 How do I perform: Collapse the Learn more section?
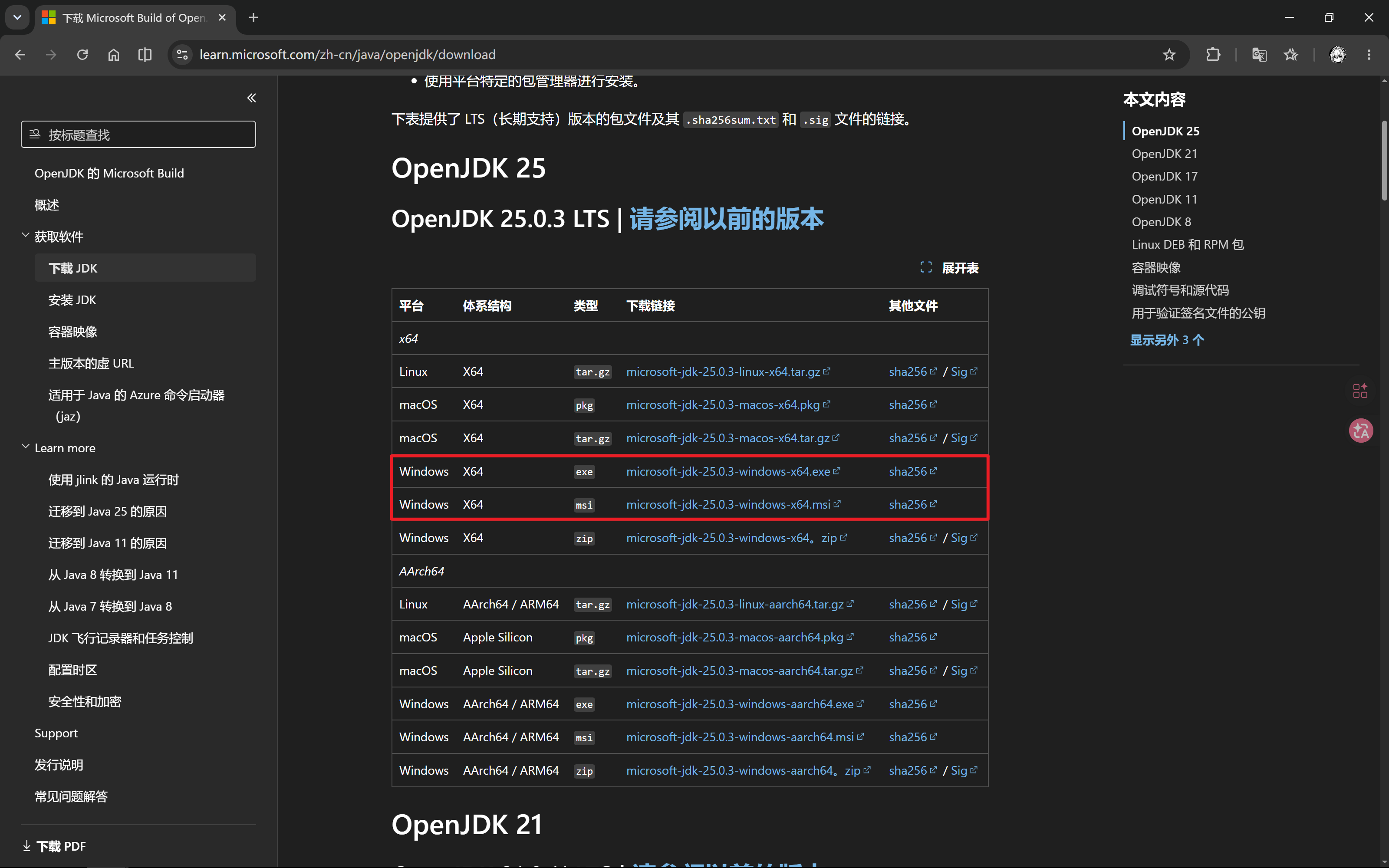click(x=25, y=447)
